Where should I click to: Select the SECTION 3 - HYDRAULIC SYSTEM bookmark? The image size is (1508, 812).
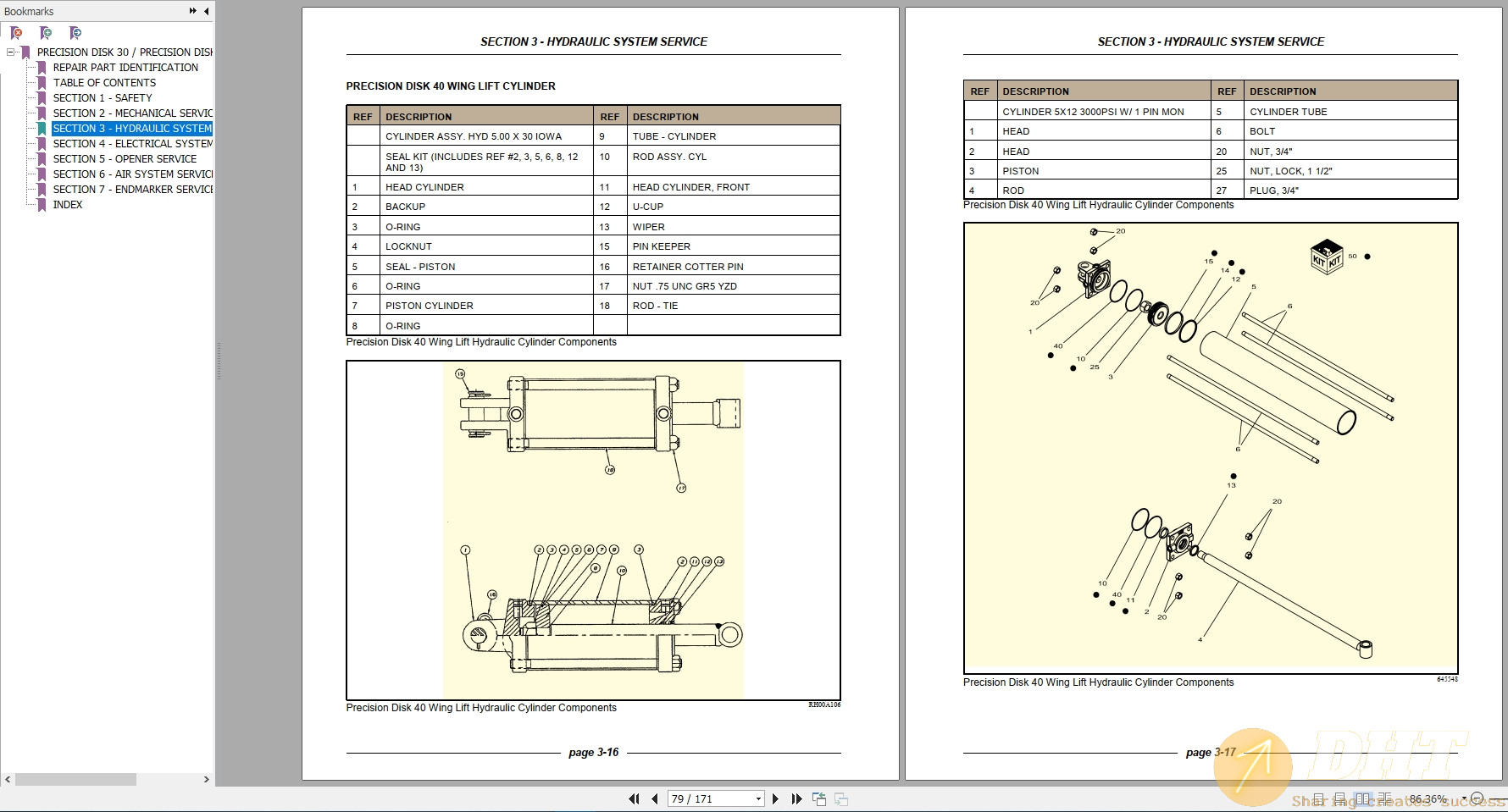132,129
